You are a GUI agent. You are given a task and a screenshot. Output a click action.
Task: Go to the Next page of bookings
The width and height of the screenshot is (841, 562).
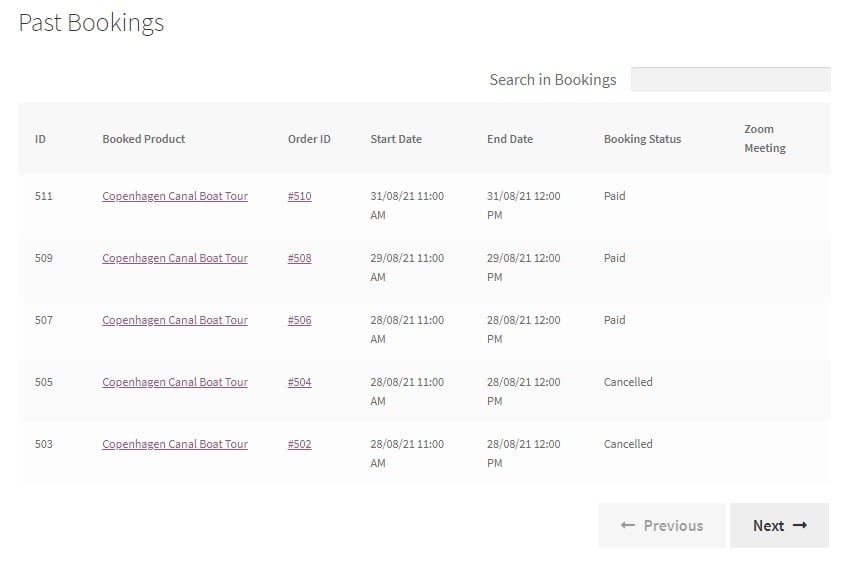[779, 526]
